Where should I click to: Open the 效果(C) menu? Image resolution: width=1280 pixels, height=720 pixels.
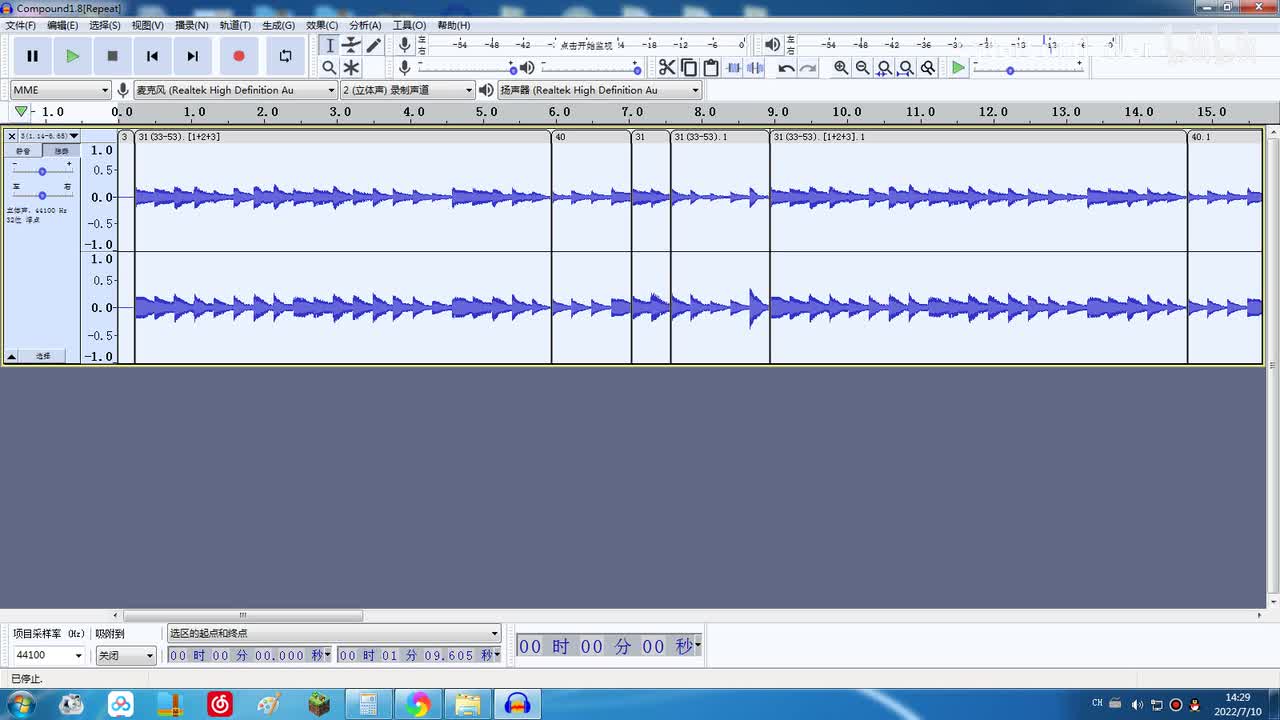pos(322,25)
